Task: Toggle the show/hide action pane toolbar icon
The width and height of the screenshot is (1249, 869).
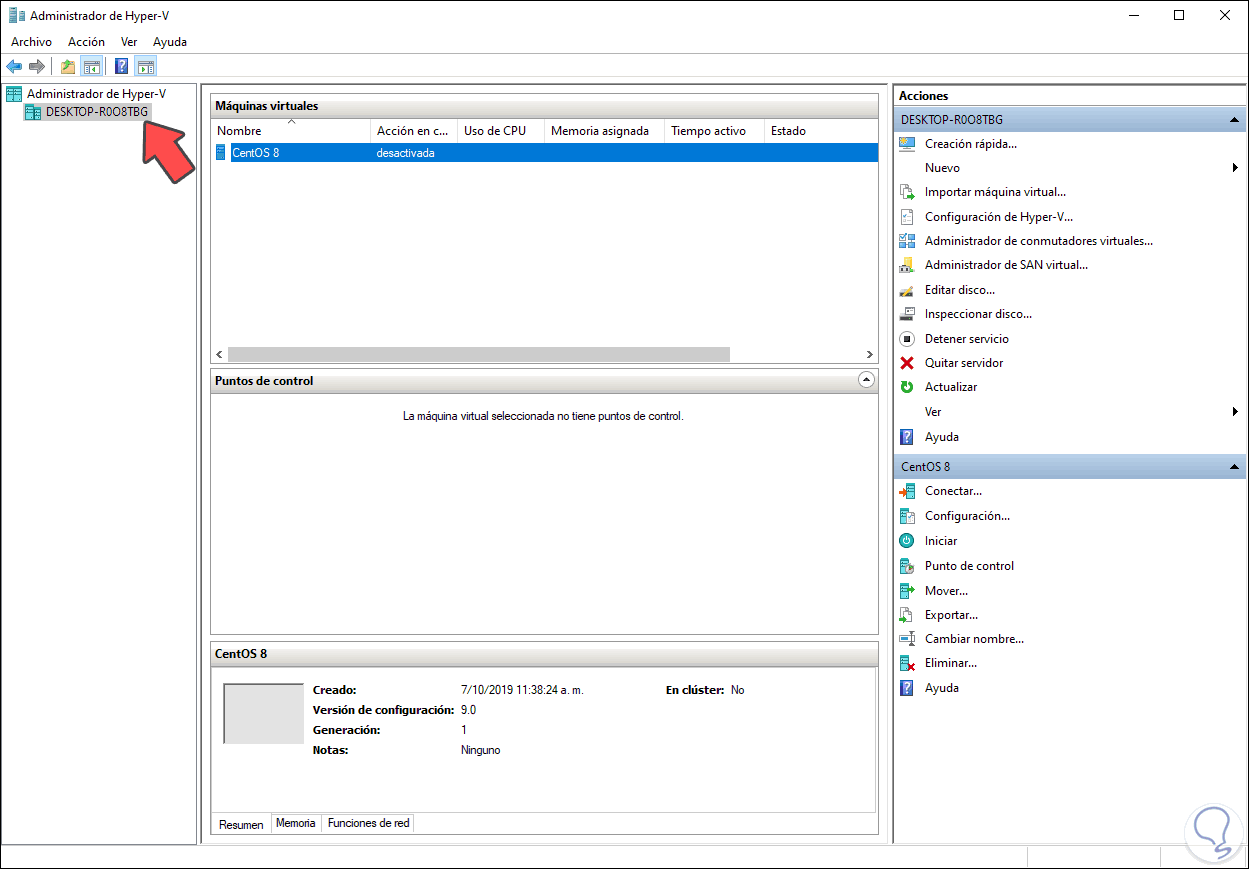Action: [x=146, y=67]
